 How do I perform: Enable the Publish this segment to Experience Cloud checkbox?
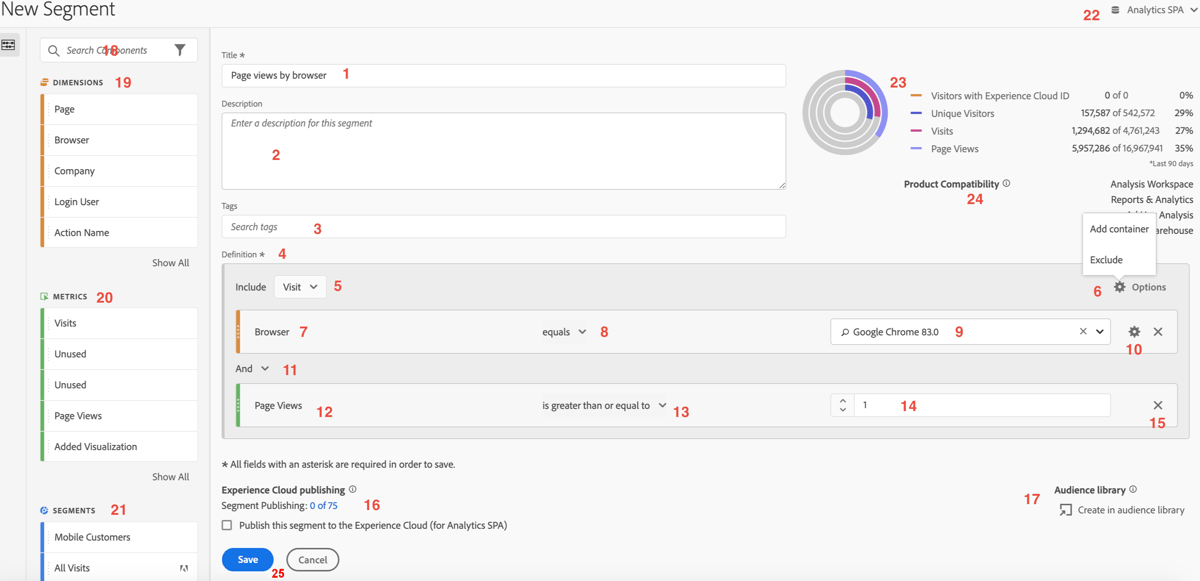227,524
